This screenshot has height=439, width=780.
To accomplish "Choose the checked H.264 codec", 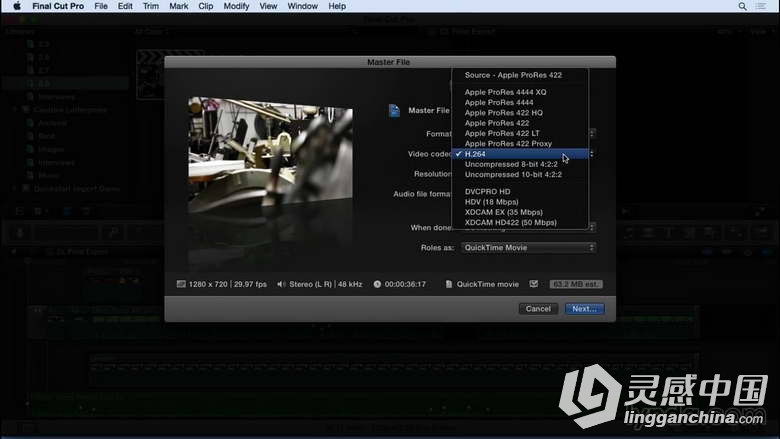I will [520, 154].
